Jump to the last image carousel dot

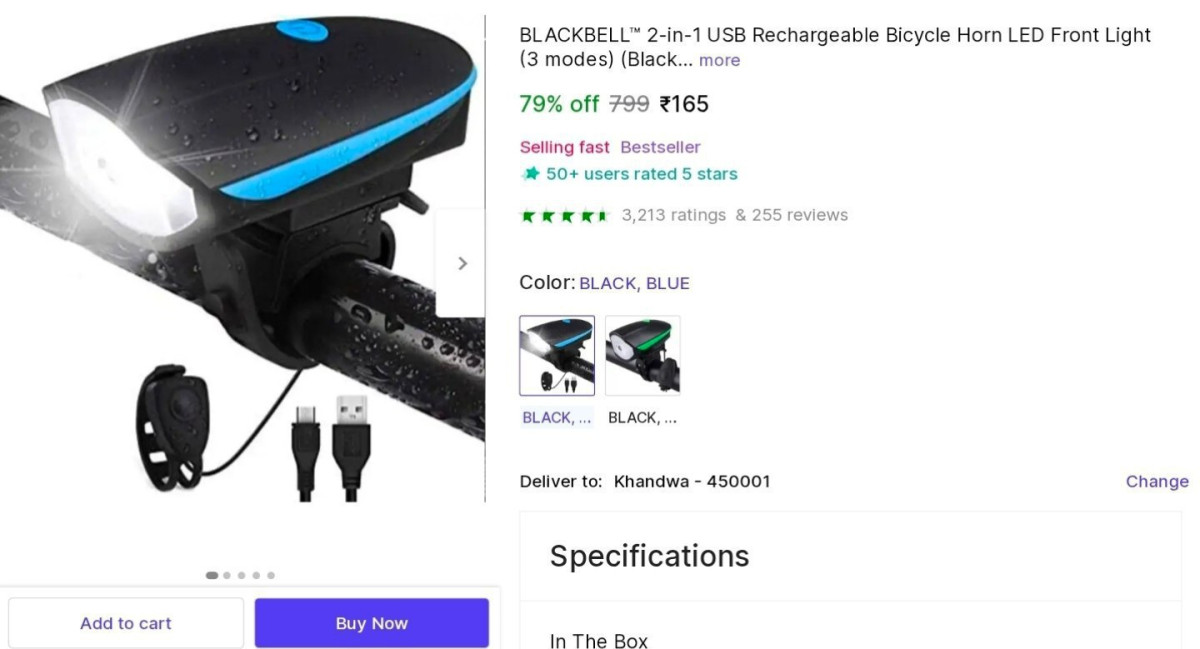[271, 575]
